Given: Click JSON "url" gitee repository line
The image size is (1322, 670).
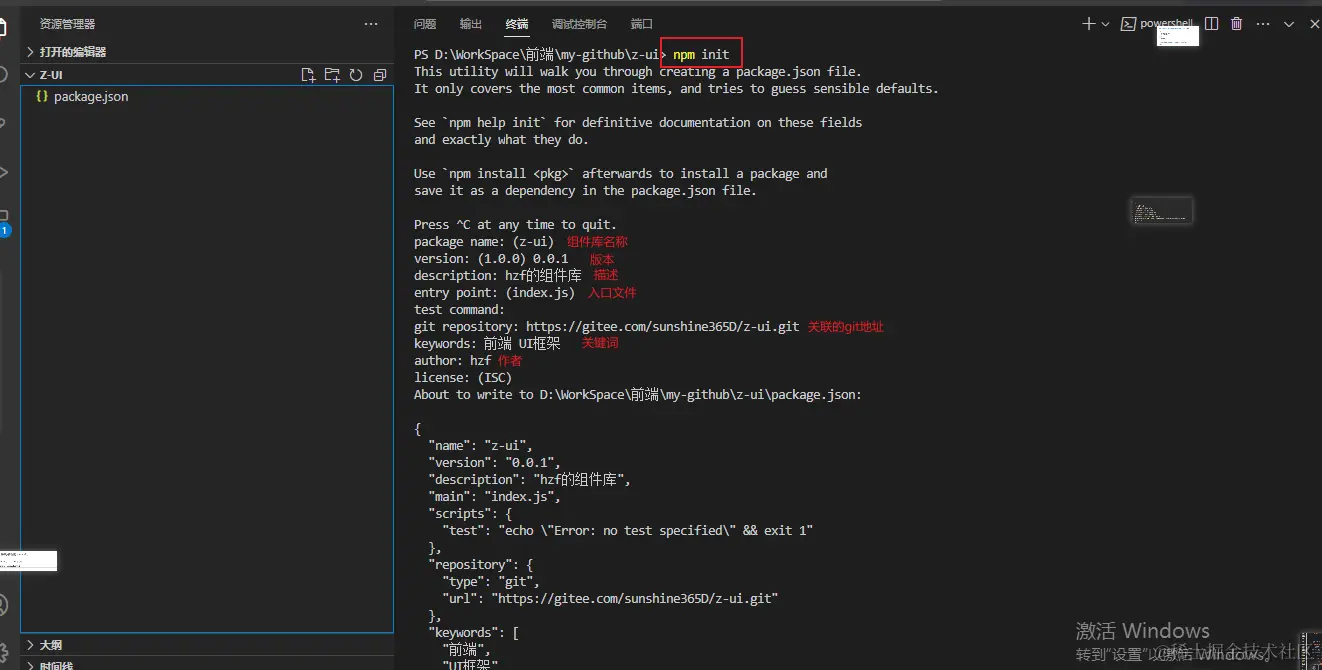Looking at the screenshot, I should tap(610, 599).
